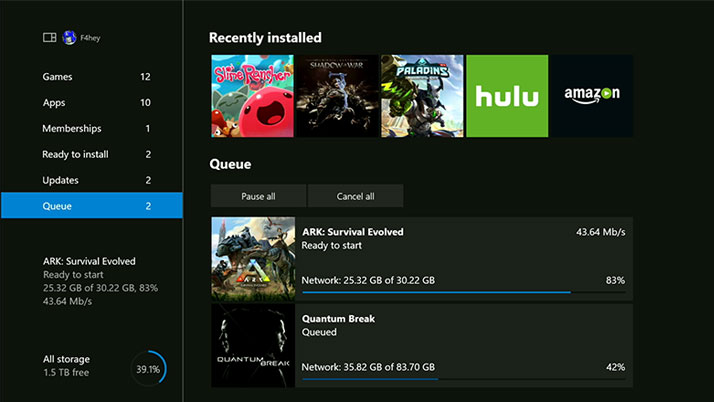Open the Hulu app tile

[x=507, y=96]
